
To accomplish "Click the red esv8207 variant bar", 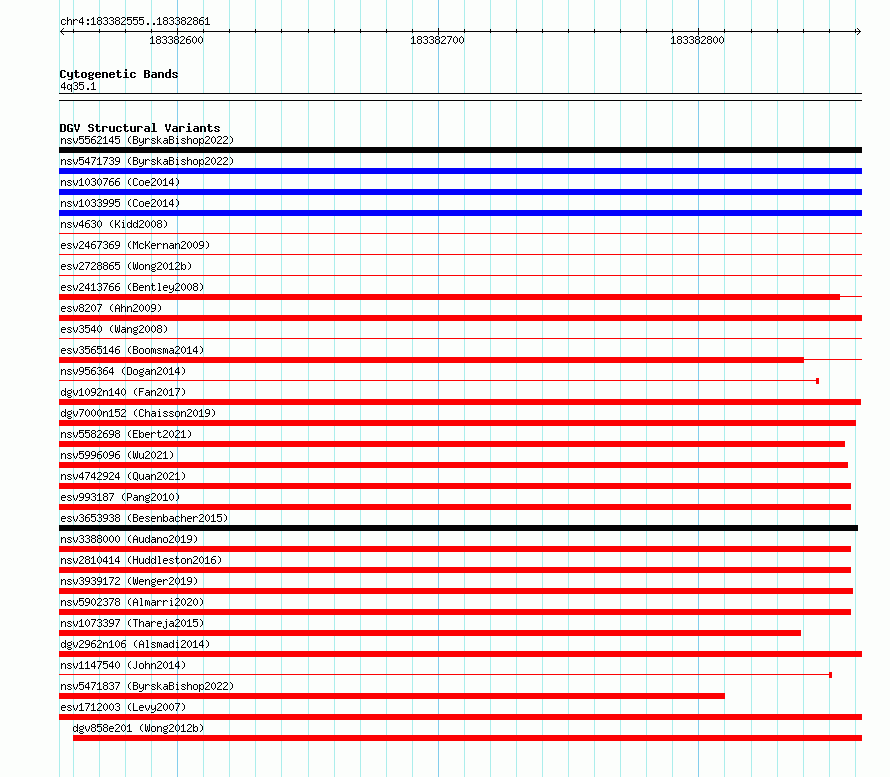I will tap(460, 318).
